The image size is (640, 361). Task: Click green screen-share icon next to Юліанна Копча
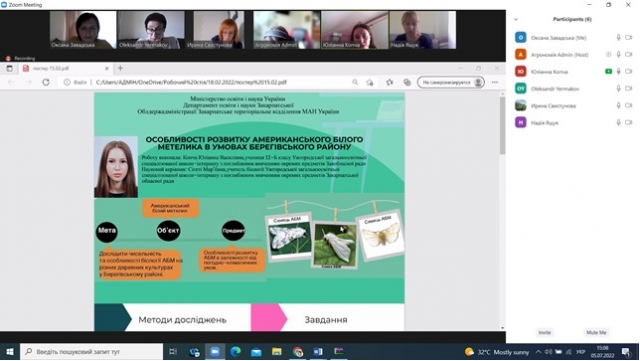[609, 71]
